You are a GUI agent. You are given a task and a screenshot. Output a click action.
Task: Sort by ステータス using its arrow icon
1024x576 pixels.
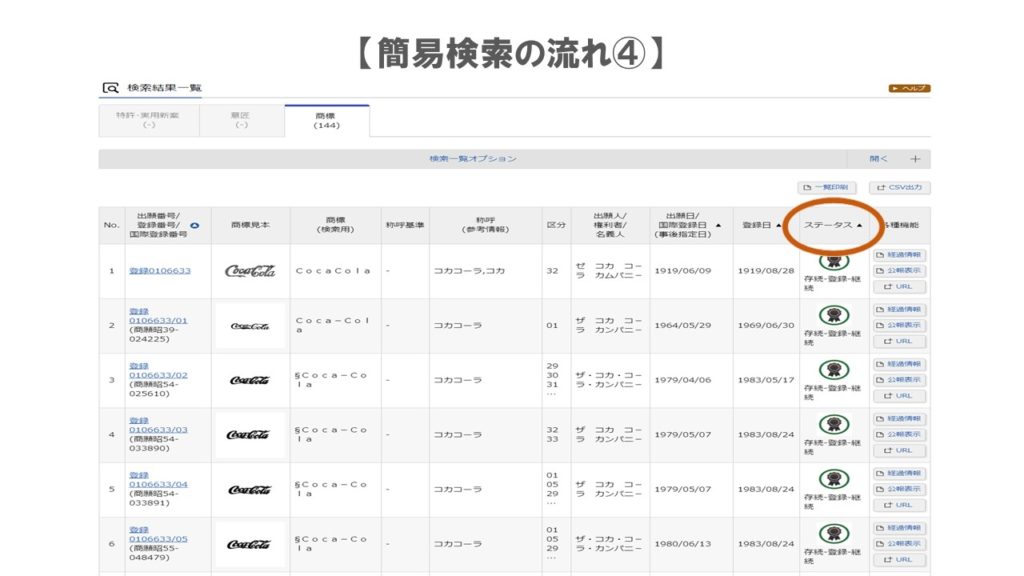coord(859,225)
